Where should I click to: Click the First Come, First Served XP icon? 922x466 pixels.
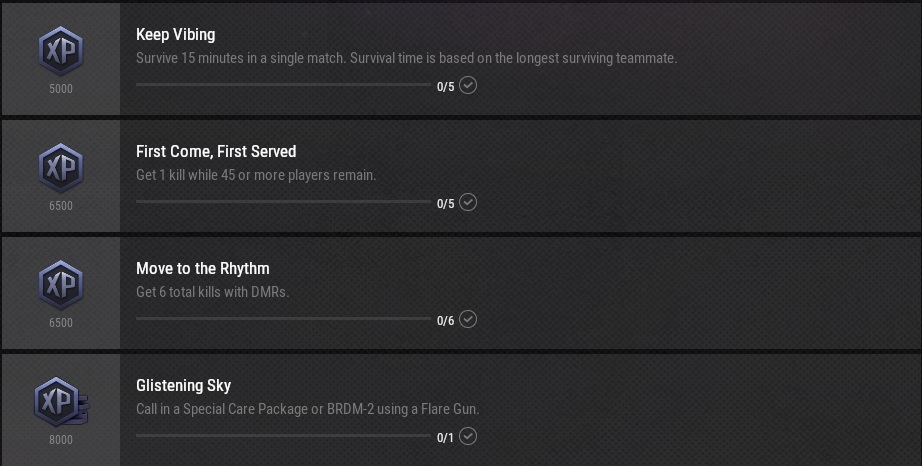point(60,167)
